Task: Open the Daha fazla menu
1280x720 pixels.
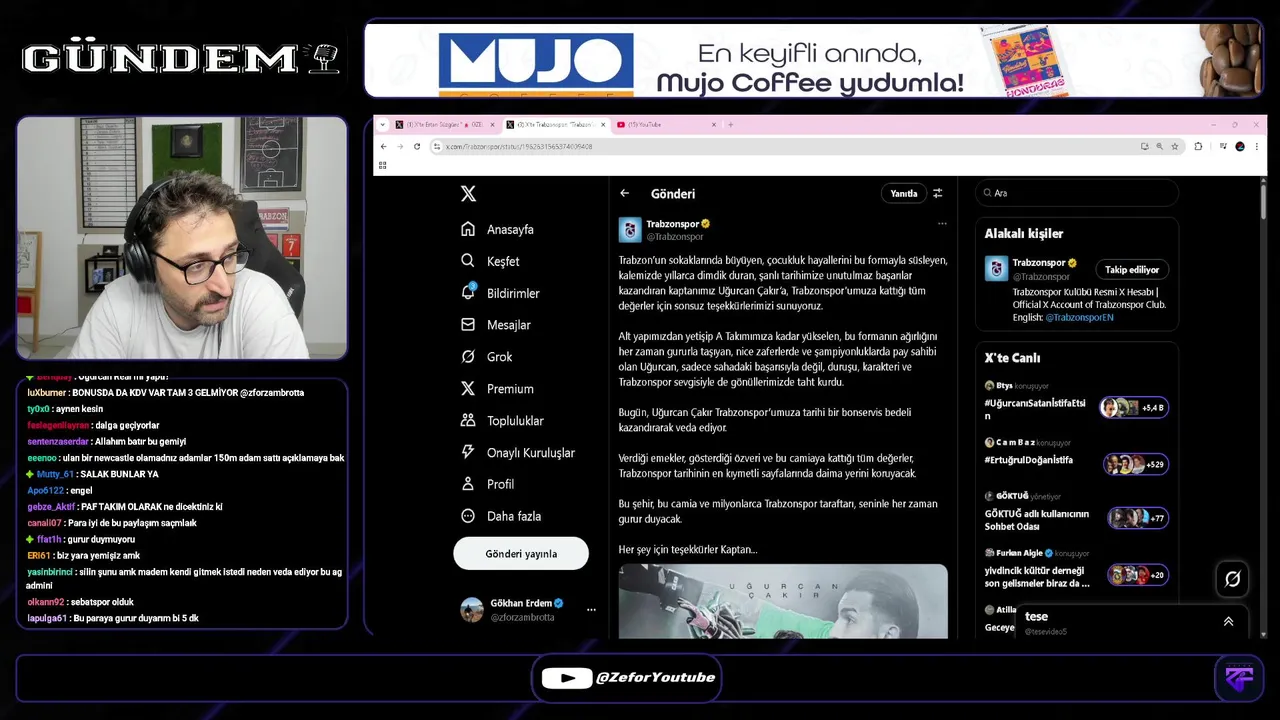Action: click(x=500, y=516)
